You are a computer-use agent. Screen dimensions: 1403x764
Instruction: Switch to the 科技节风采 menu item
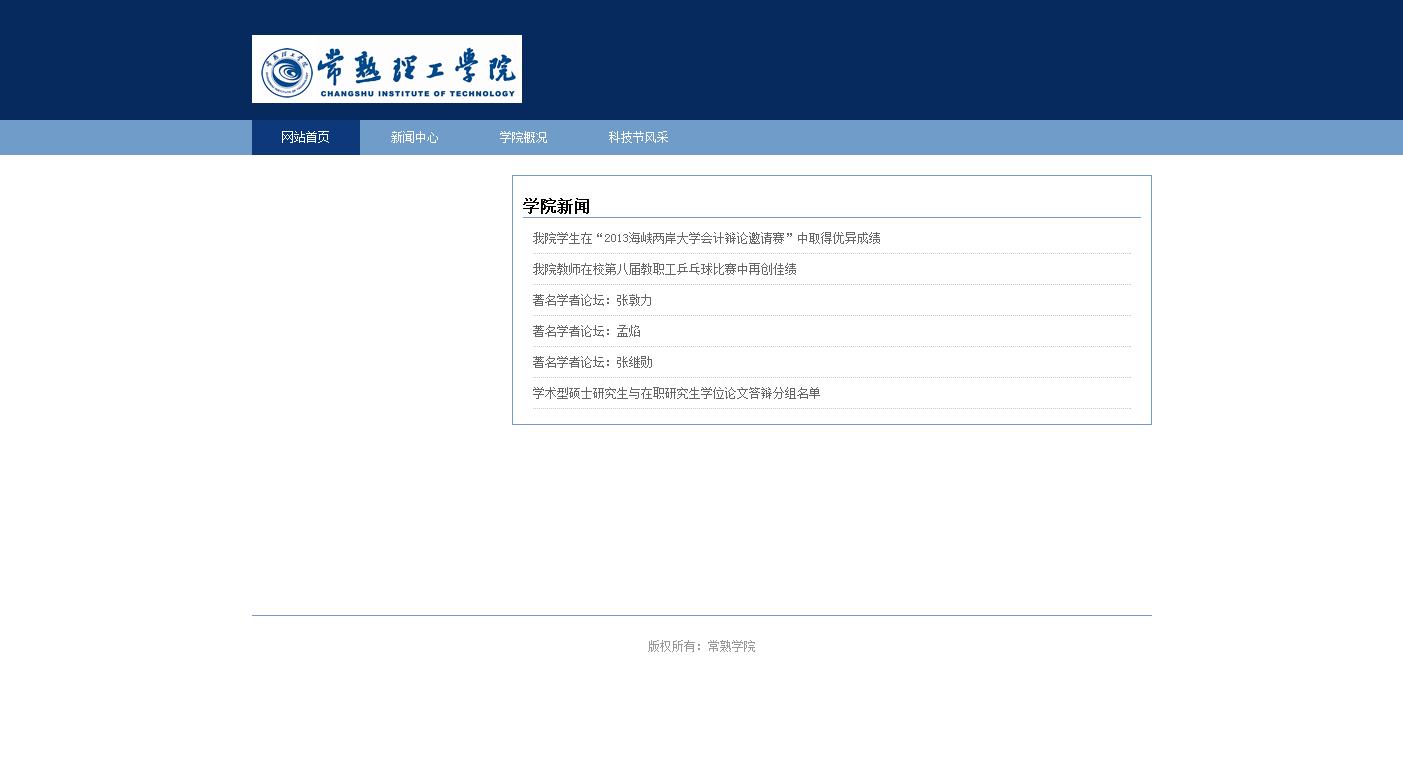tap(638, 138)
